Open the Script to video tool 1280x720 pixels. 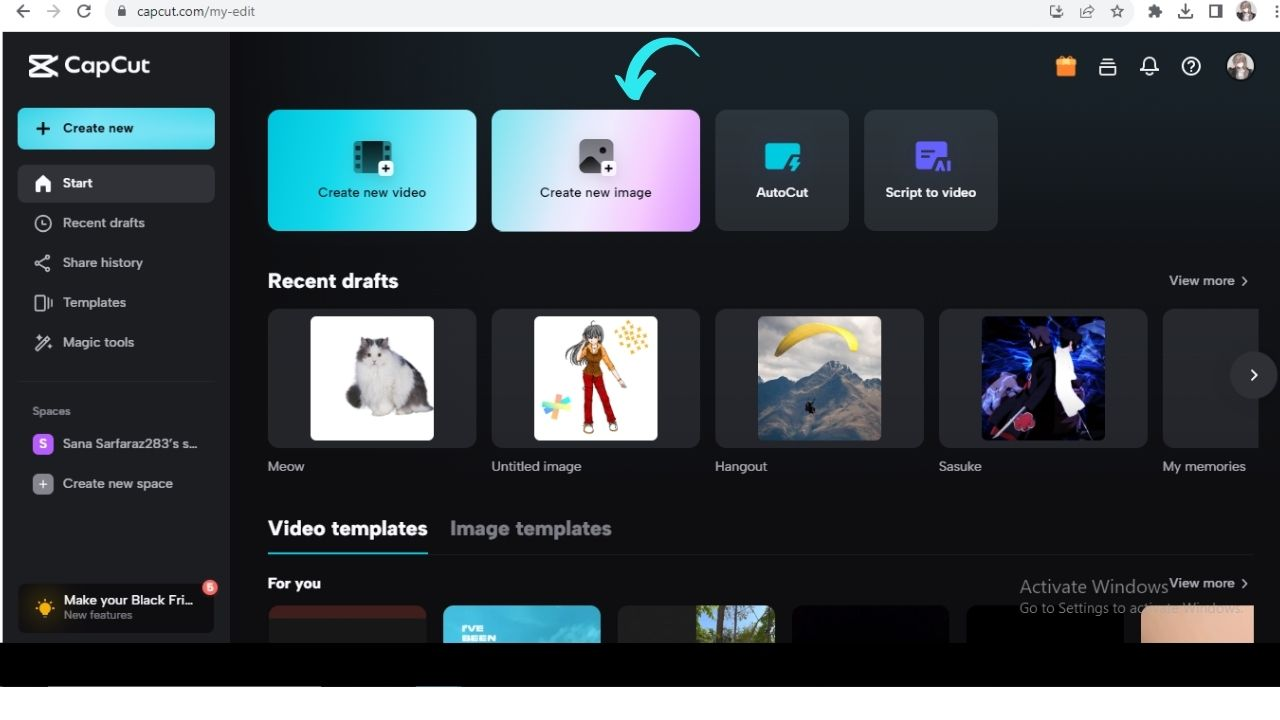(x=931, y=170)
